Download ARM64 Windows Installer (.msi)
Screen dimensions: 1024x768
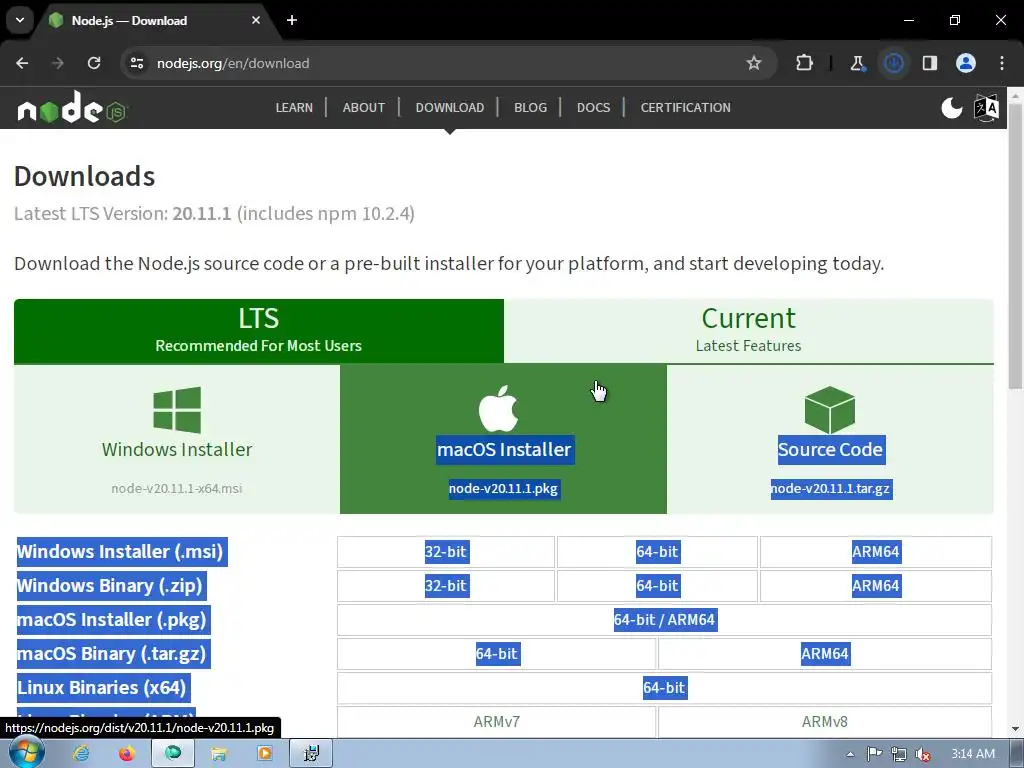click(x=876, y=552)
